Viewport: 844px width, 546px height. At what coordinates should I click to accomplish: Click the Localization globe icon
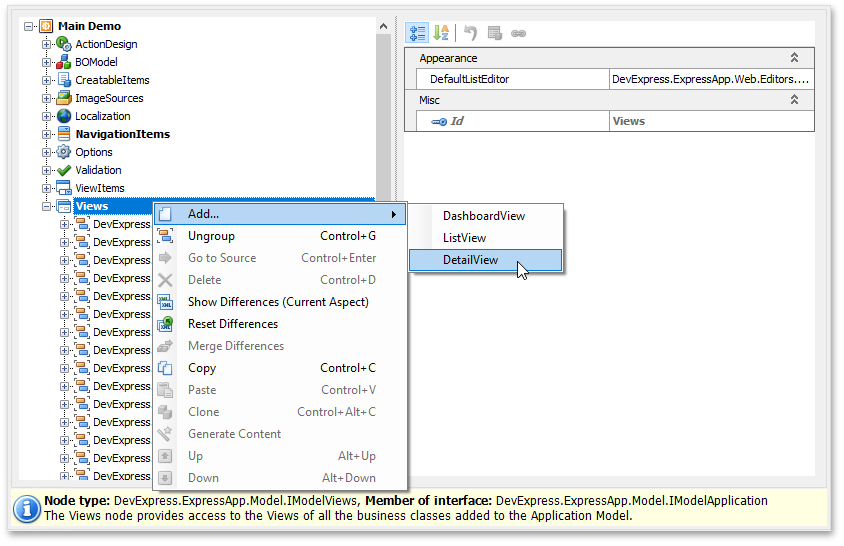tap(64, 116)
